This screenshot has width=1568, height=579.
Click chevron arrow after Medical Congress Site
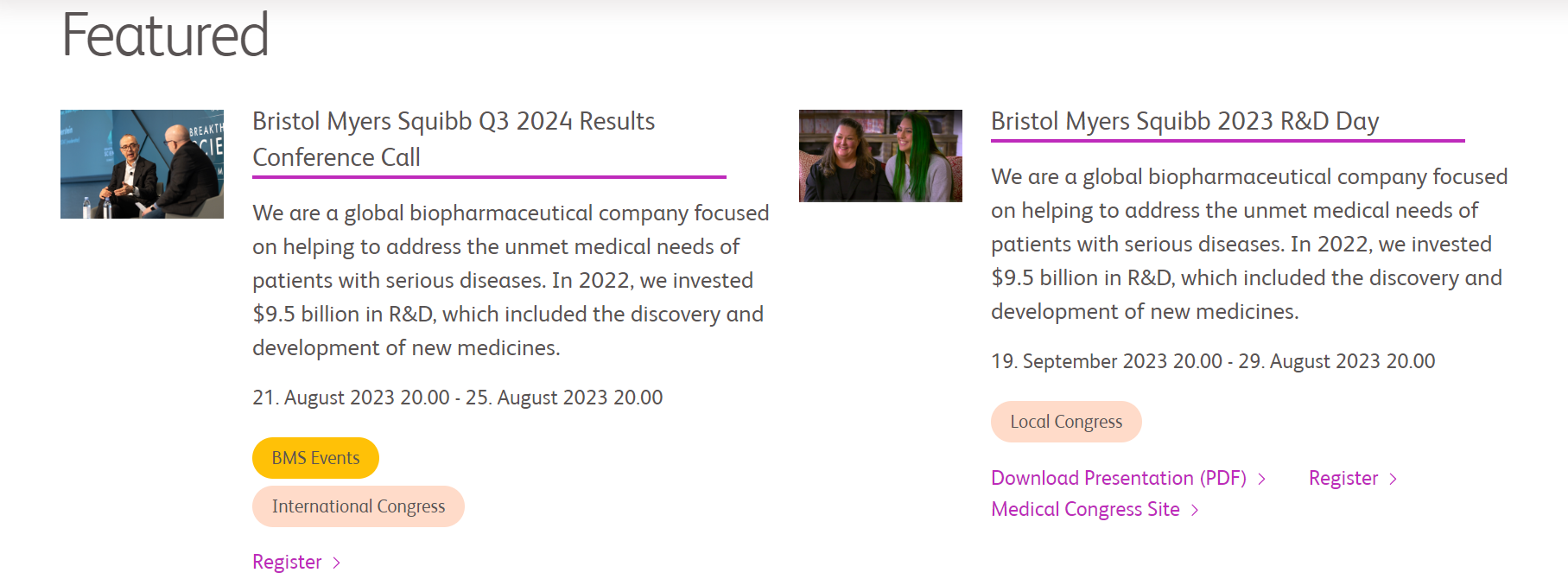1195,510
